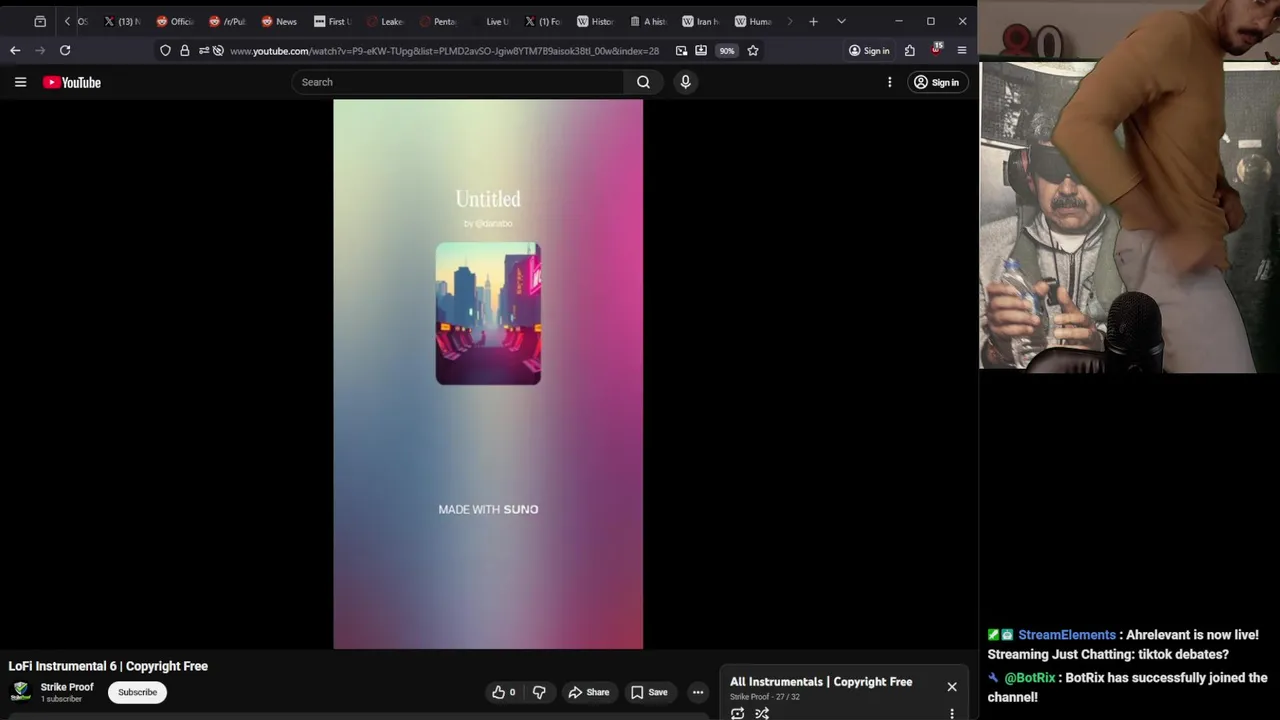Like the LoFi Instrumental 6 video
This screenshot has width=1280, height=720.
503,692
